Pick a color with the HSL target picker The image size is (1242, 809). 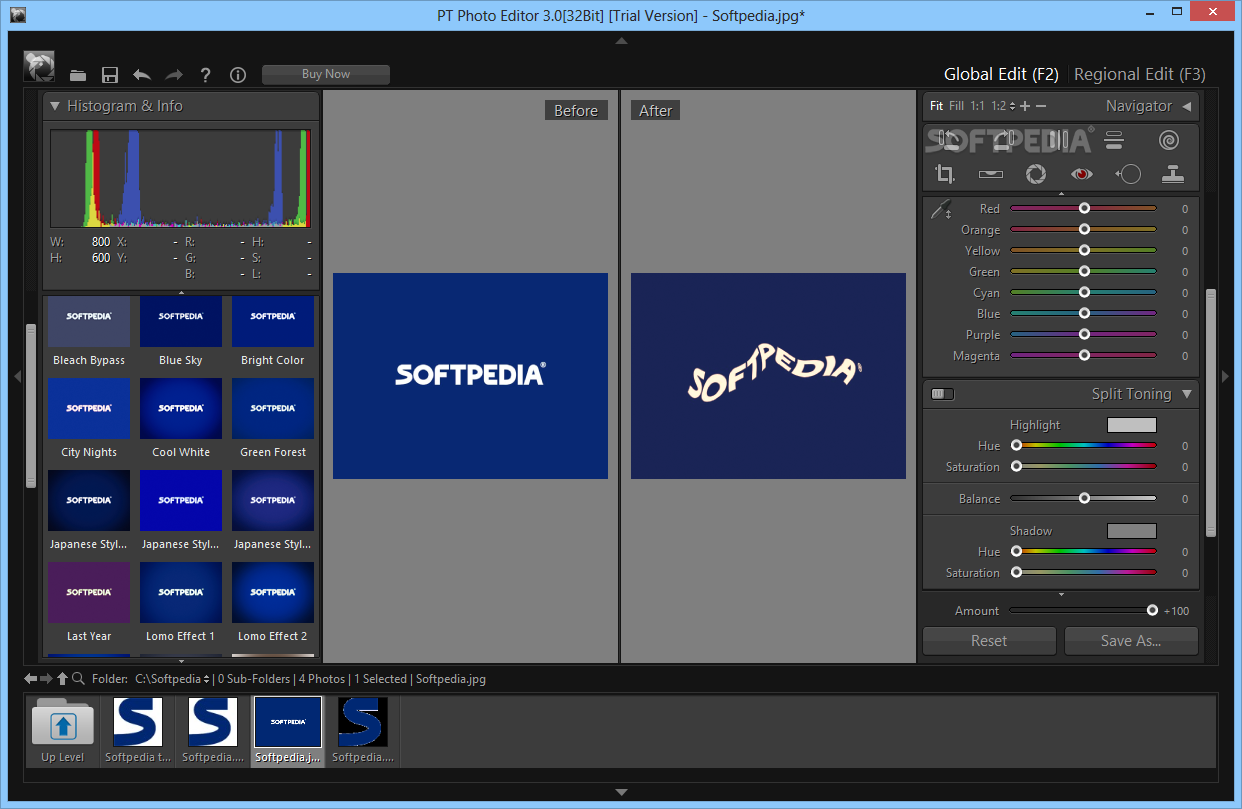pyautogui.click(x=941, y=210)
